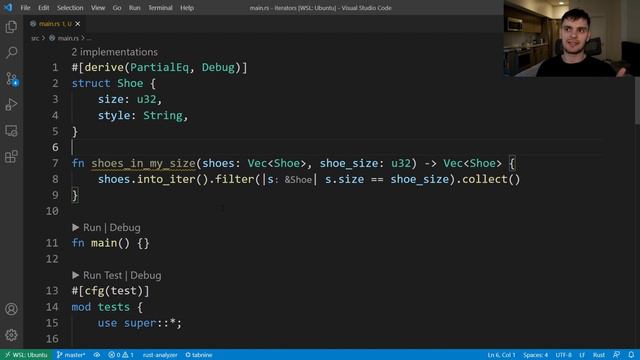The width and height of the screenshot is (640, 360).
Task: Click the Shoe struct name on line 2
Action: tap(130, 83)
